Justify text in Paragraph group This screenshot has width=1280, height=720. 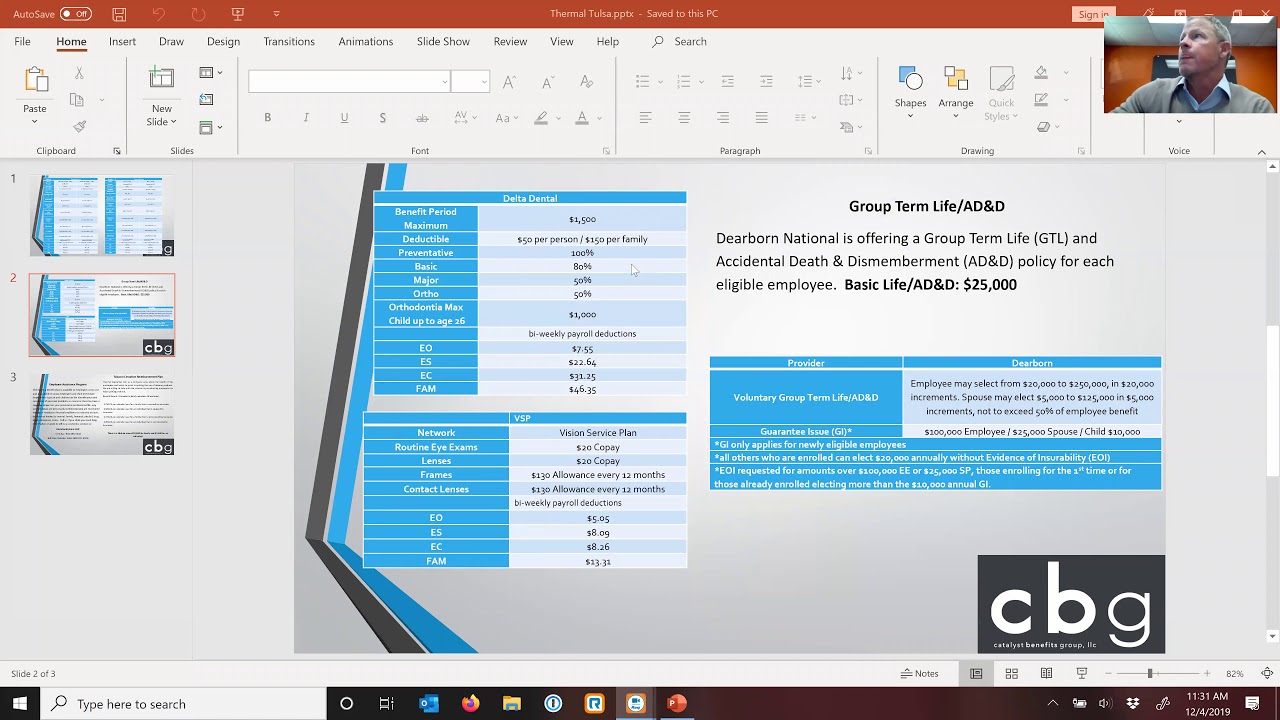[x=761, y=118]
